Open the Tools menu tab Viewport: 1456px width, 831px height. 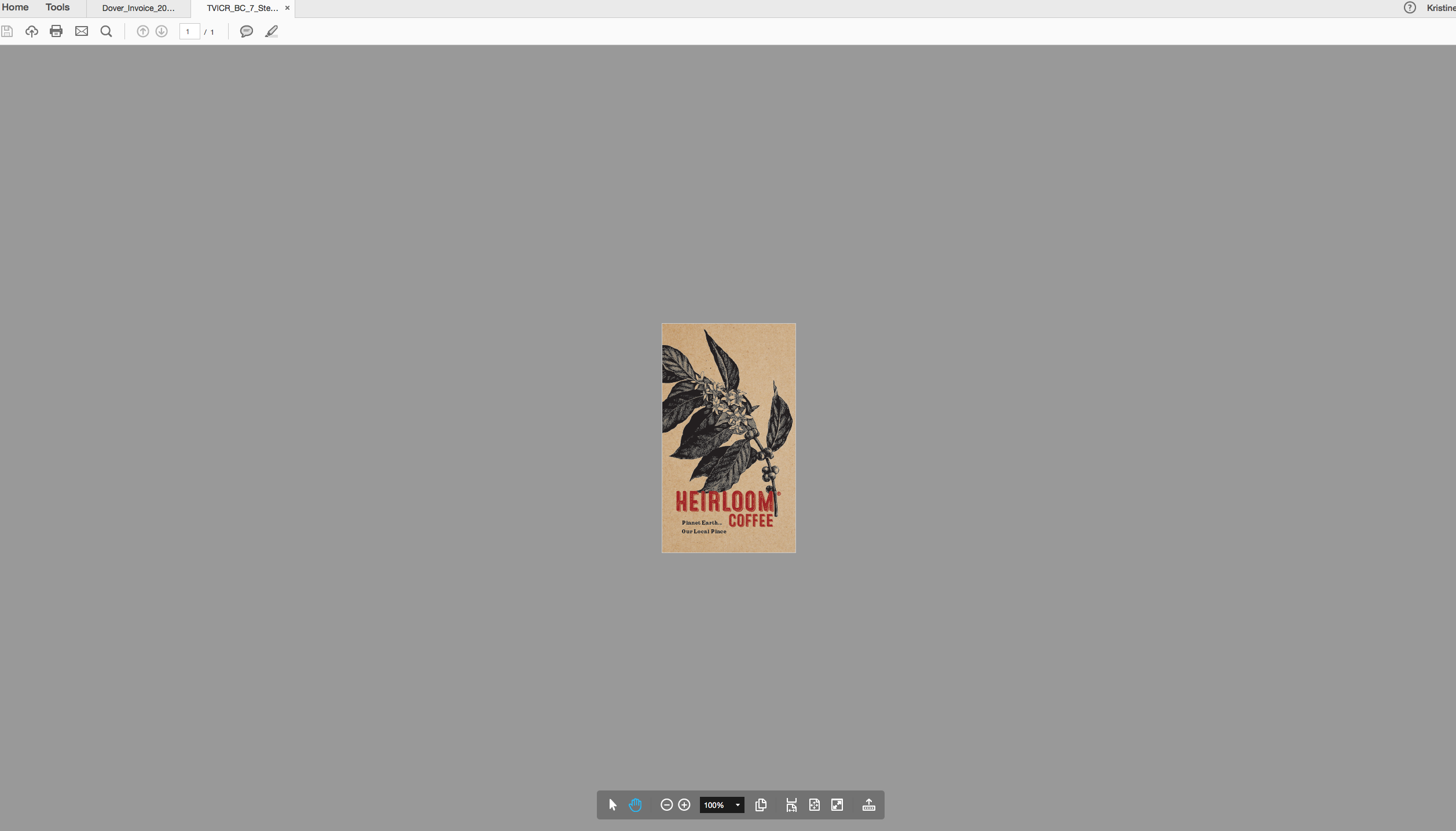(x=57, y=8)
